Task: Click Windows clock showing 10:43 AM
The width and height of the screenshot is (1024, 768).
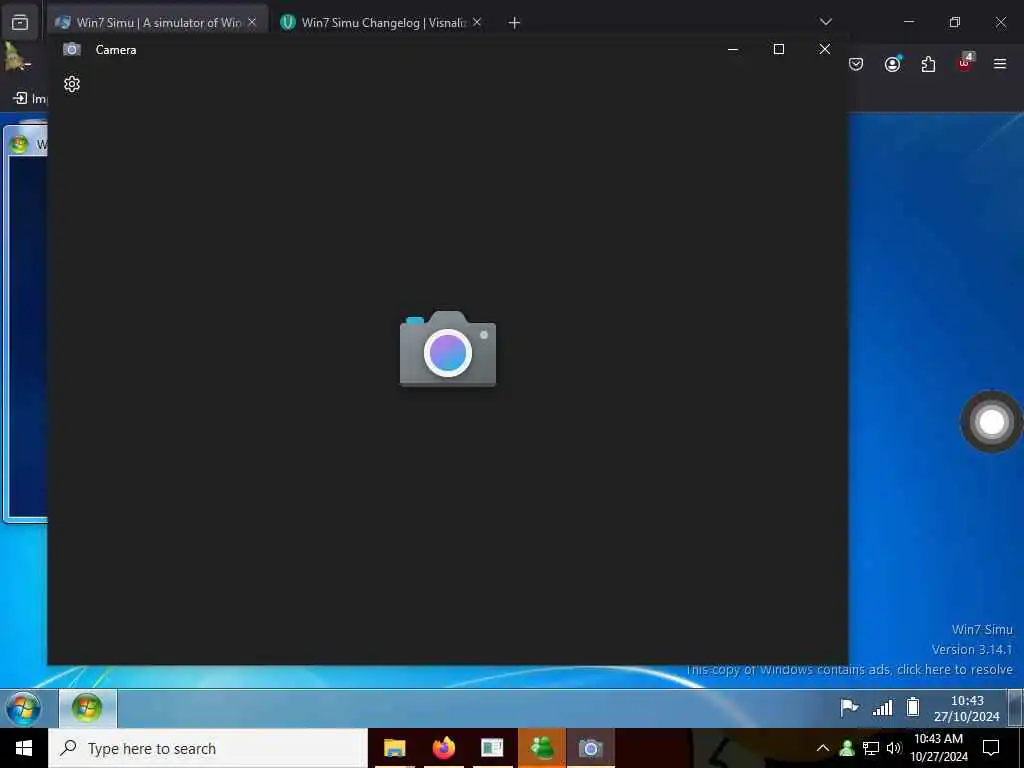Action: (939, 748)
